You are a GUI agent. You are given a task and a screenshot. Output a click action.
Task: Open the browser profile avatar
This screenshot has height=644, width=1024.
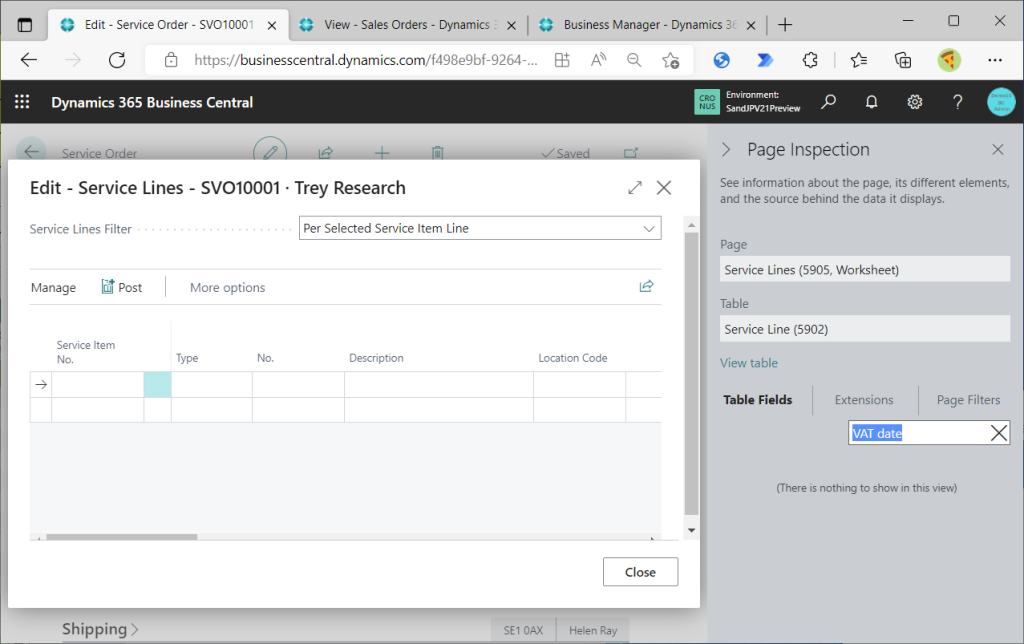tap(949, 60)
